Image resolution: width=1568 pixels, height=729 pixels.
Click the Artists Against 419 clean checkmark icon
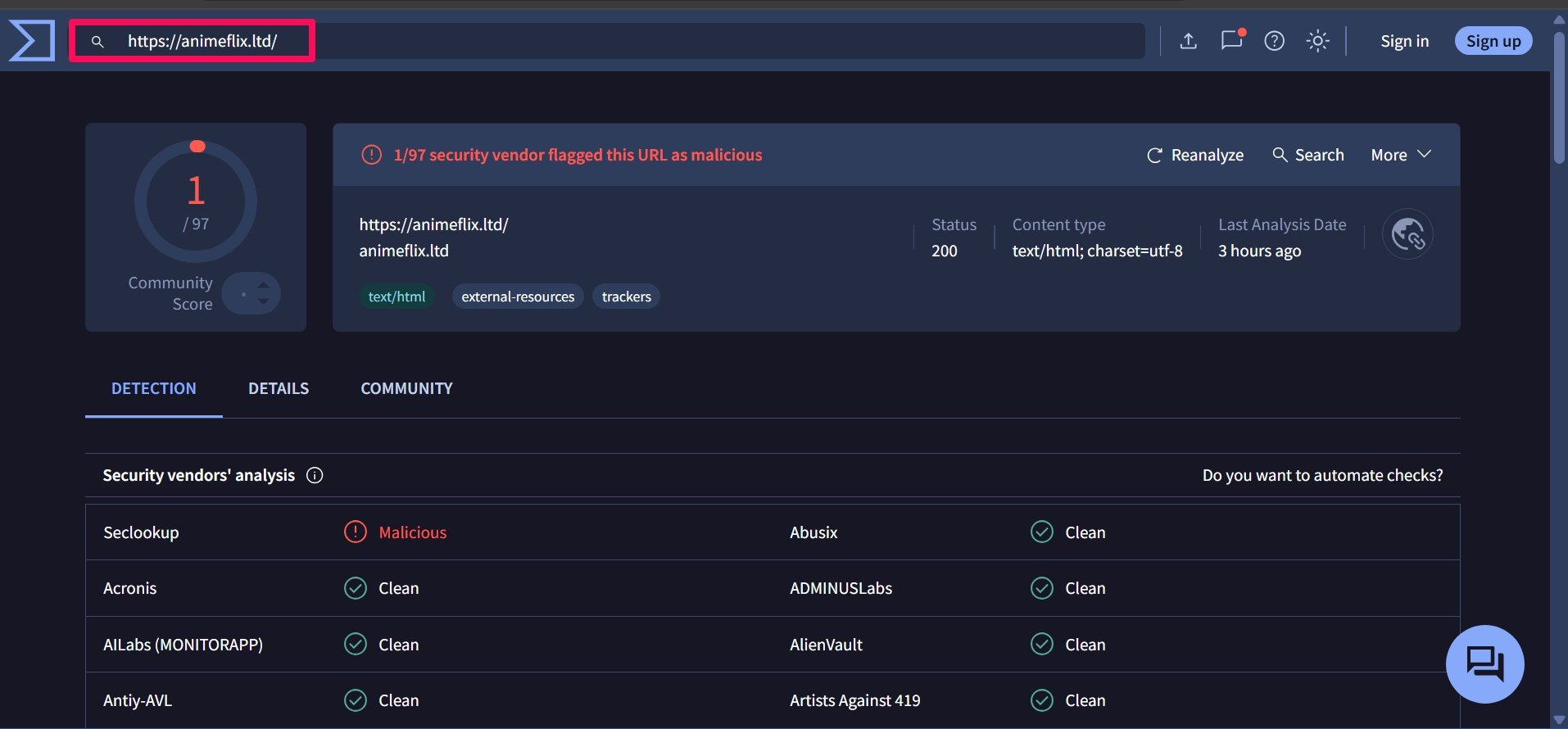pos(1042,700)
